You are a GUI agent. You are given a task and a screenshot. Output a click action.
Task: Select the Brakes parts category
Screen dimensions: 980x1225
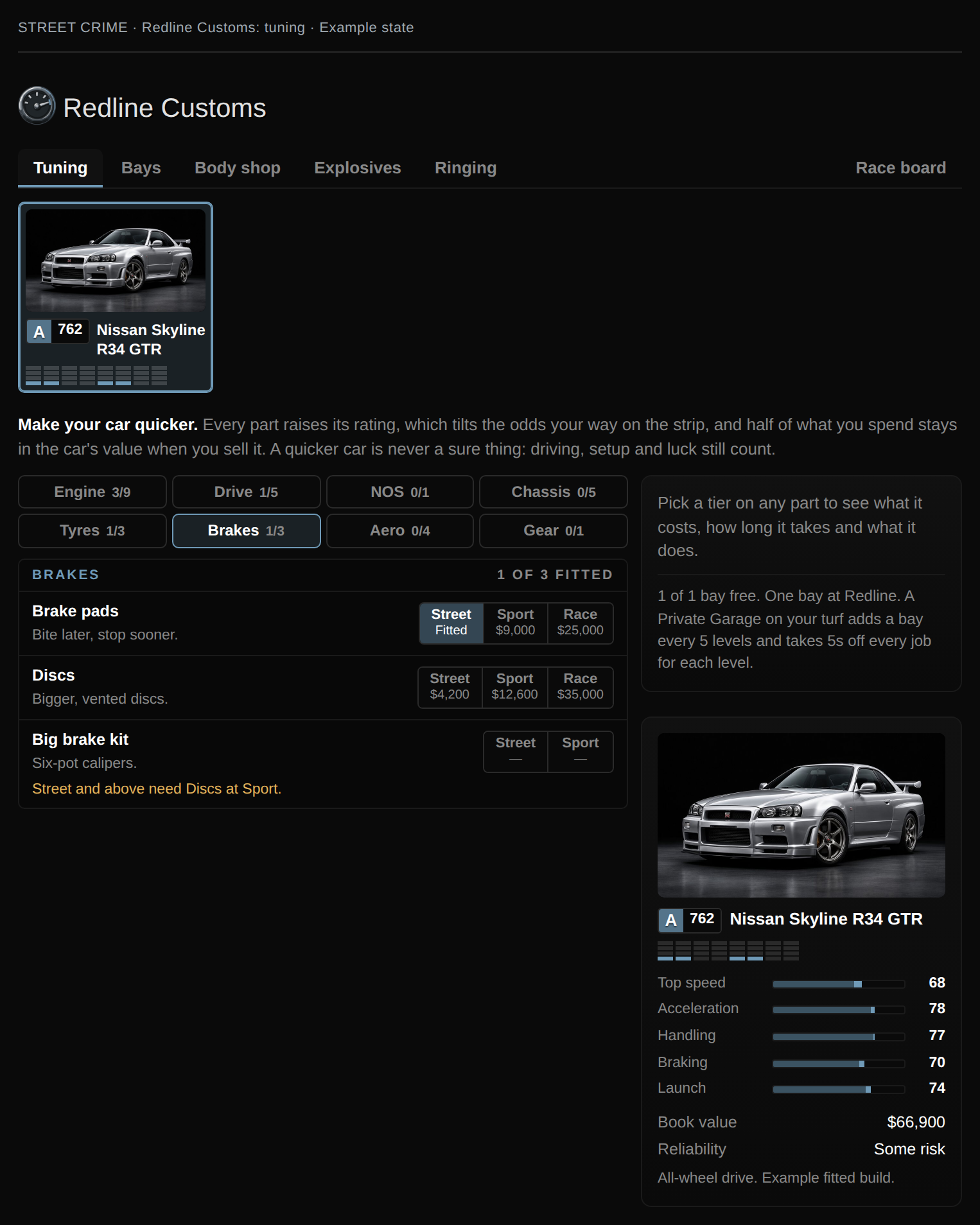click(246, 530)
